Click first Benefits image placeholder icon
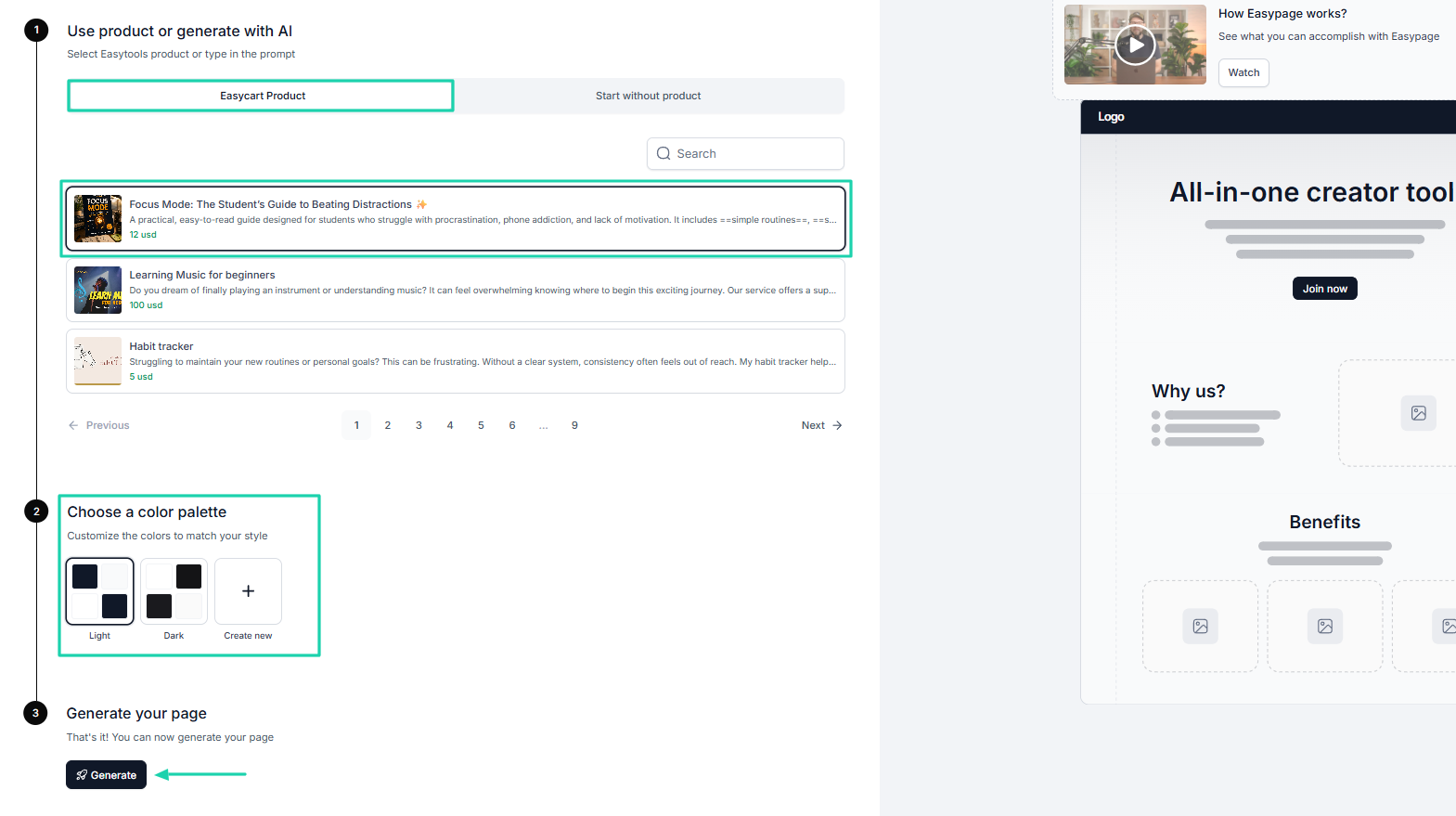This screenshot has height=816, width=1456. [x=1200, y=627]
